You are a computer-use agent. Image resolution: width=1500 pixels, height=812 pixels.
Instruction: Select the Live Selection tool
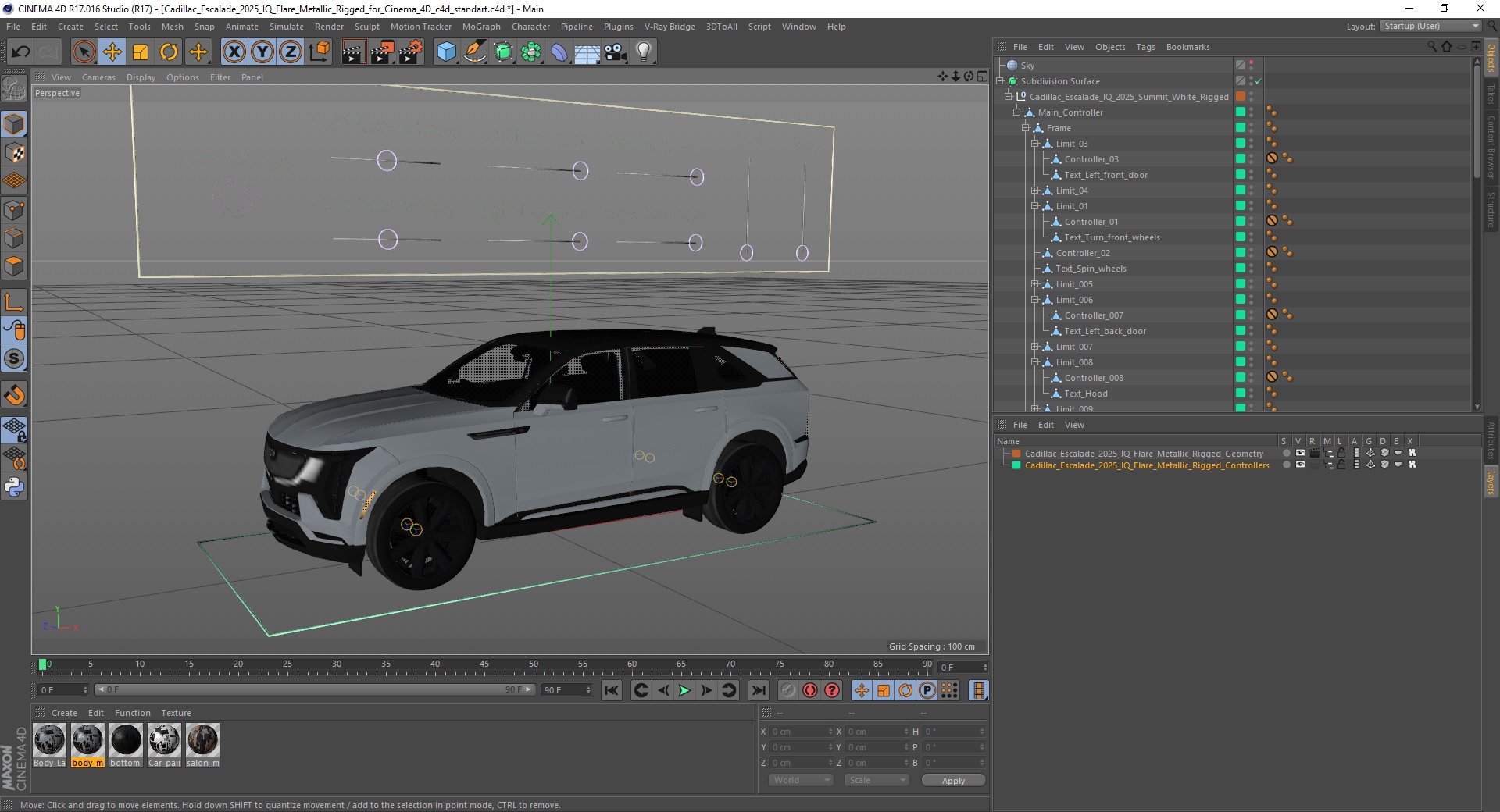pyautogui.click(x=84, y=52)
